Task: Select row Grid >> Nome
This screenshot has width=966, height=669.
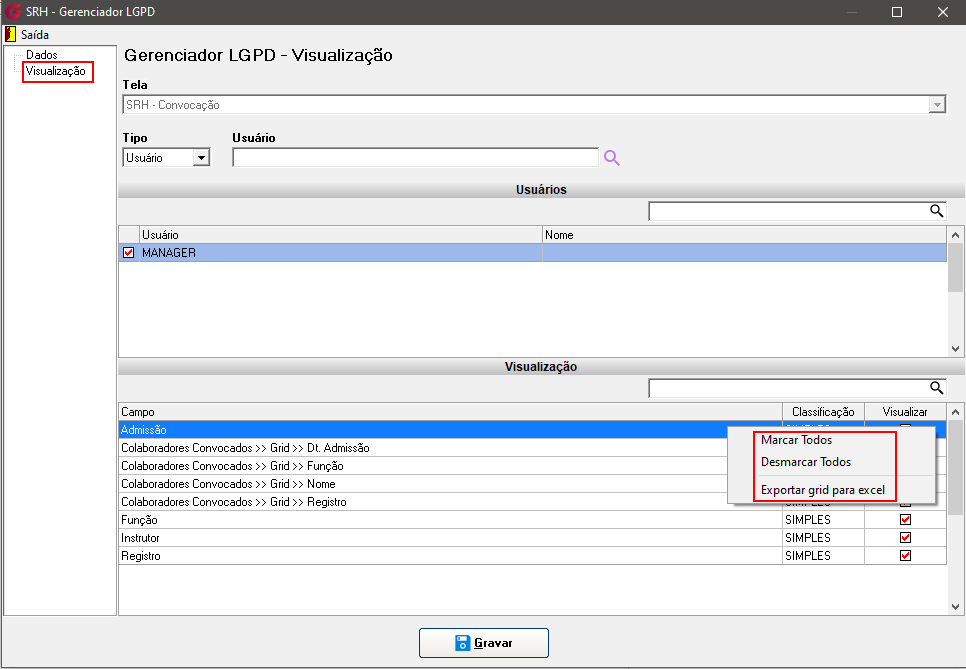Action: click(x=423, y=484)
